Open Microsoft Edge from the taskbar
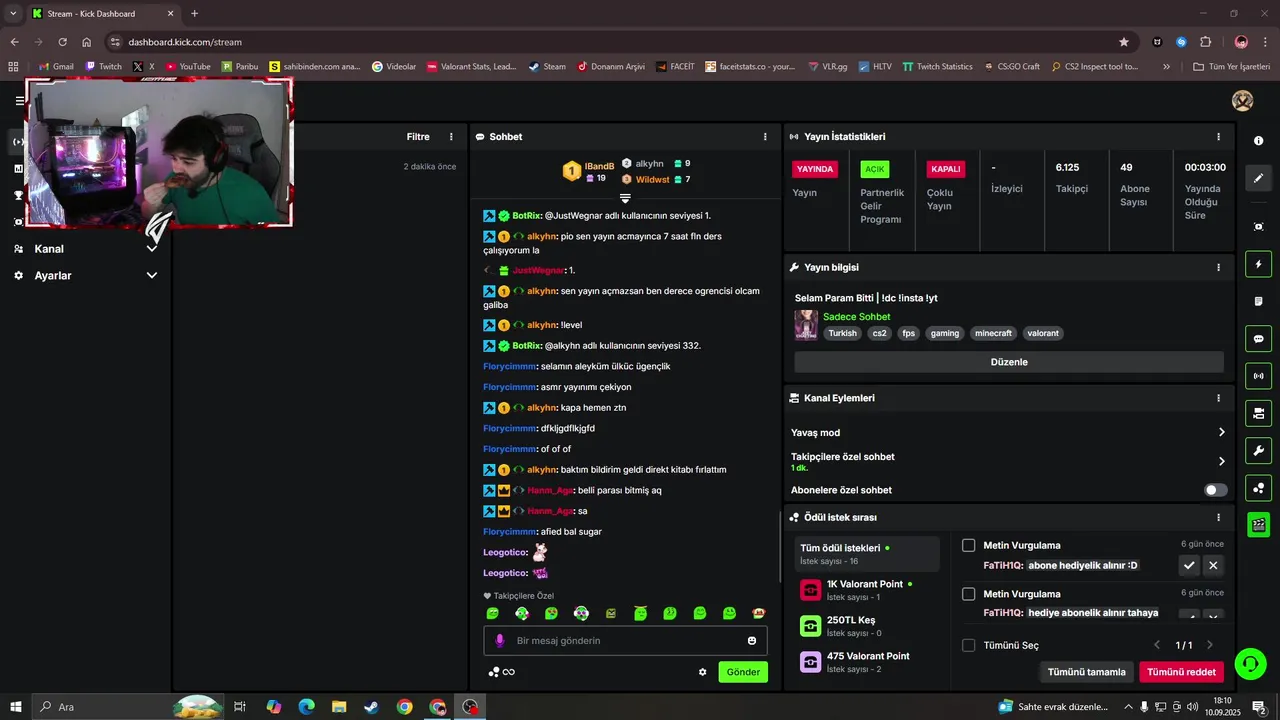Viewport: 1280px width, 720px height. pos(306,707)
